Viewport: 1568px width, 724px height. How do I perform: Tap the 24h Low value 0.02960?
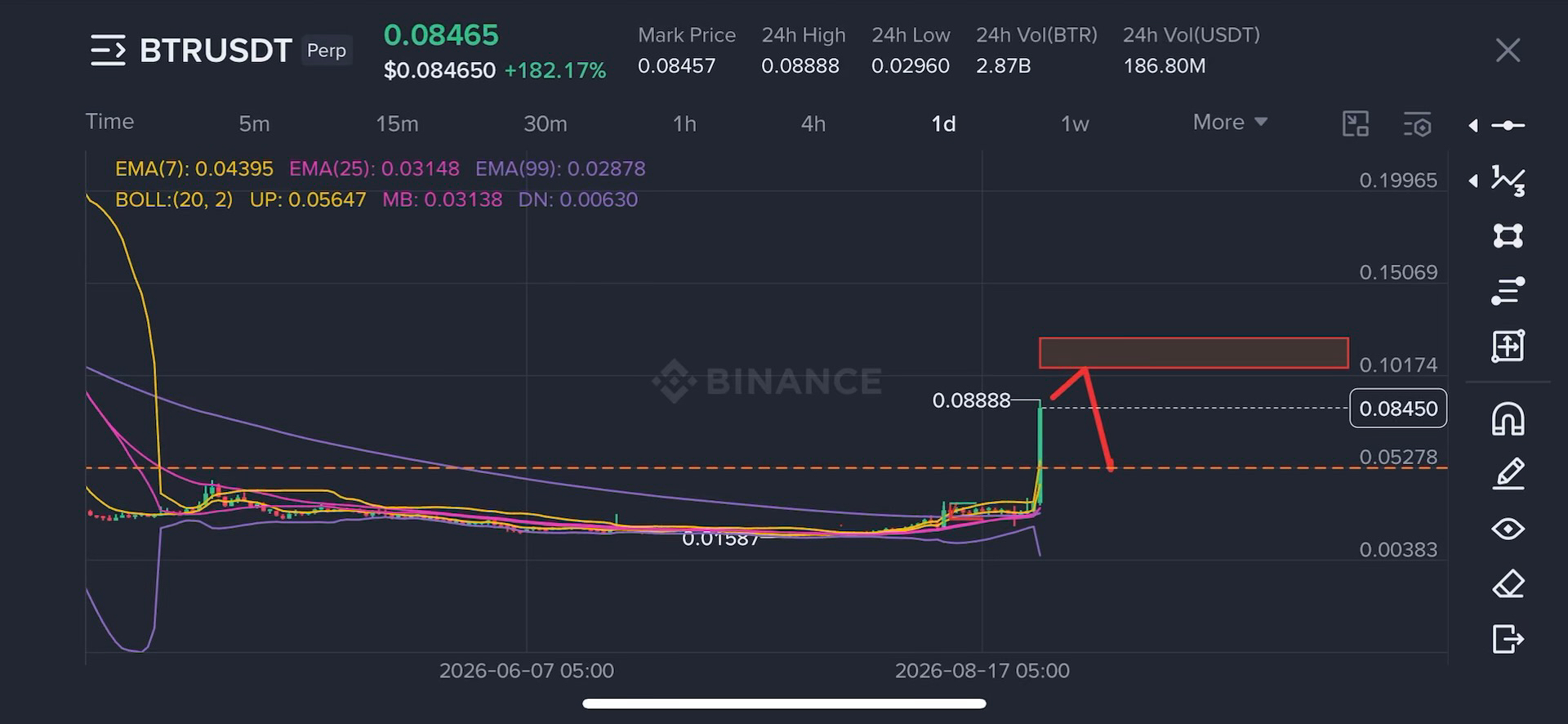pyautogui.click(x=911, y=66)
